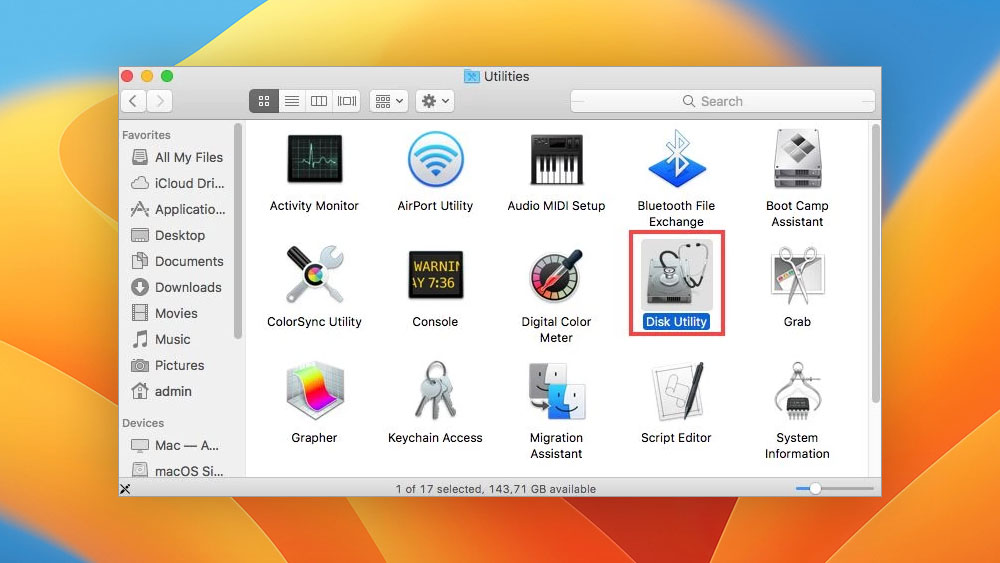
Task: Select the Audio MIDI Setup piano icon
Action: pos(556,159)
